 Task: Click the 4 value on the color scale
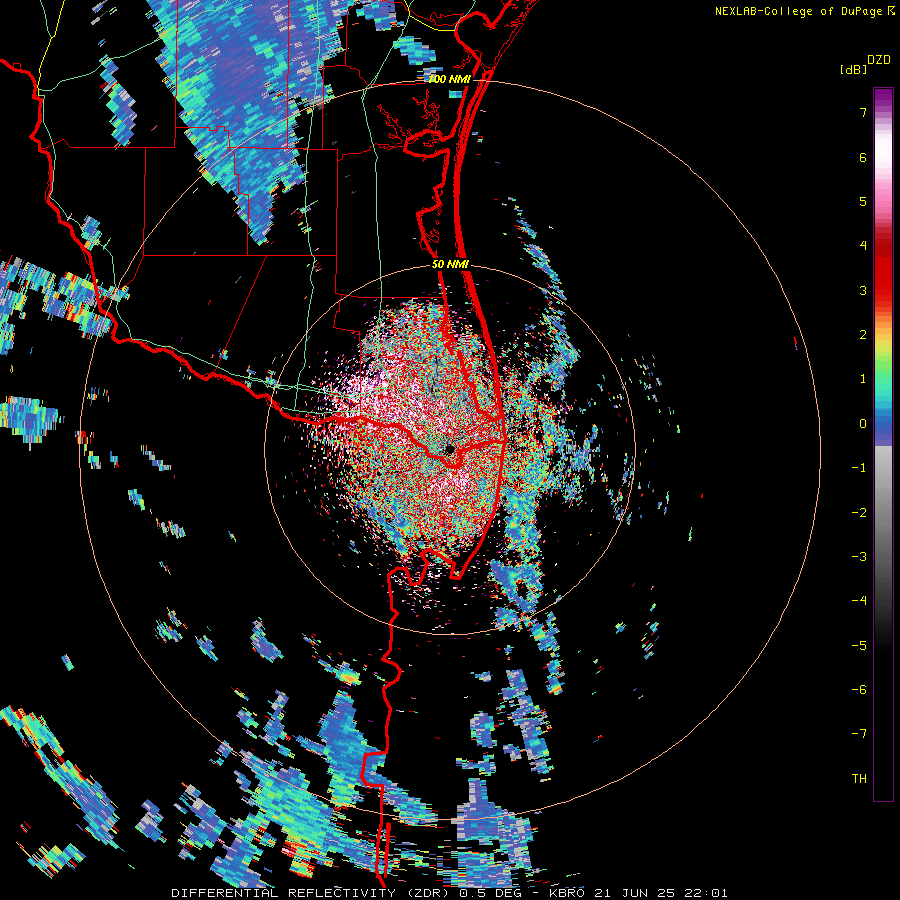point(863,246)
